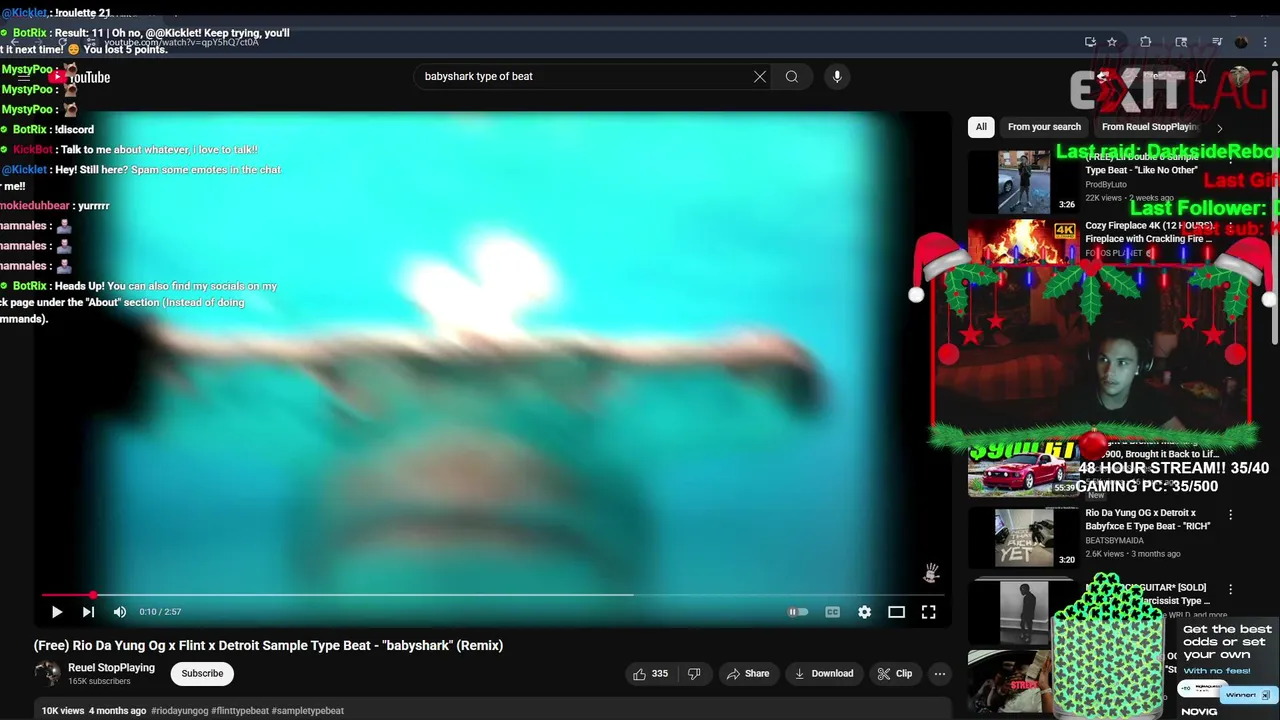Open the browser extensions puzzle icon
The width and height of the screenshot is (1280, 720).
(x=1146, y=42)
